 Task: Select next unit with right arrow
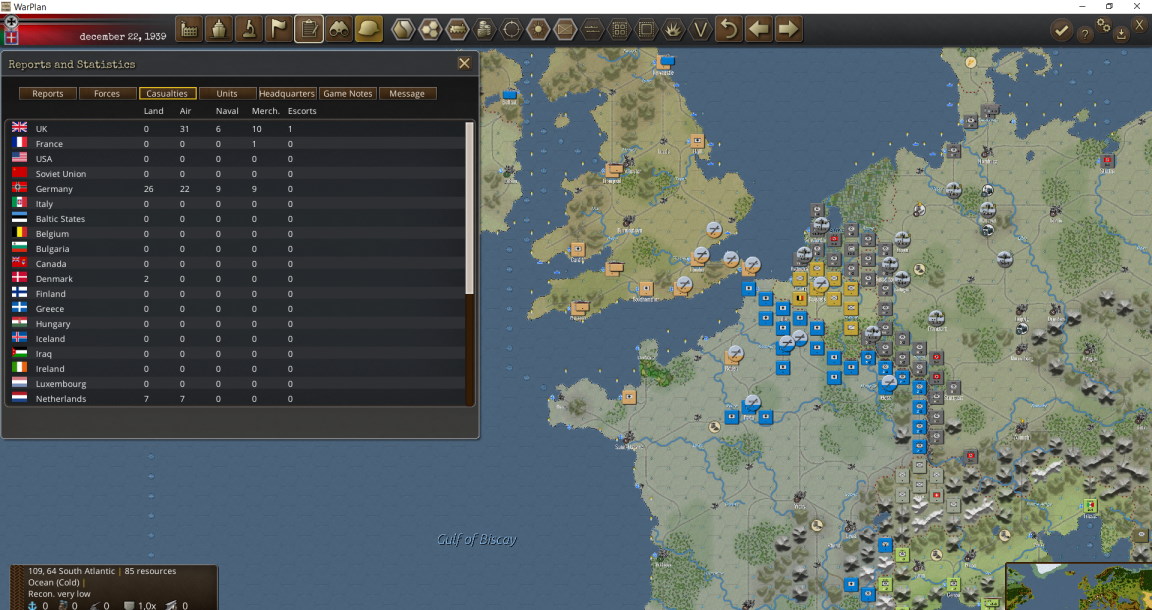(788, 29)
